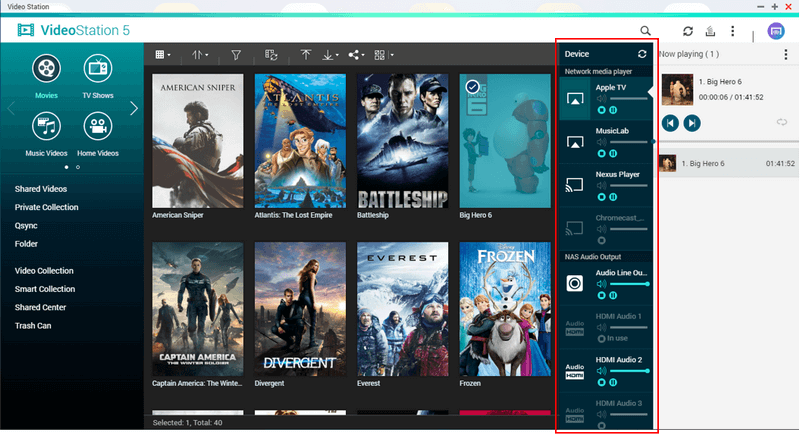This screenshot has width=800, height=436.
Task: Adjust Audio Line Out volume slider
Action: point(630,284)
